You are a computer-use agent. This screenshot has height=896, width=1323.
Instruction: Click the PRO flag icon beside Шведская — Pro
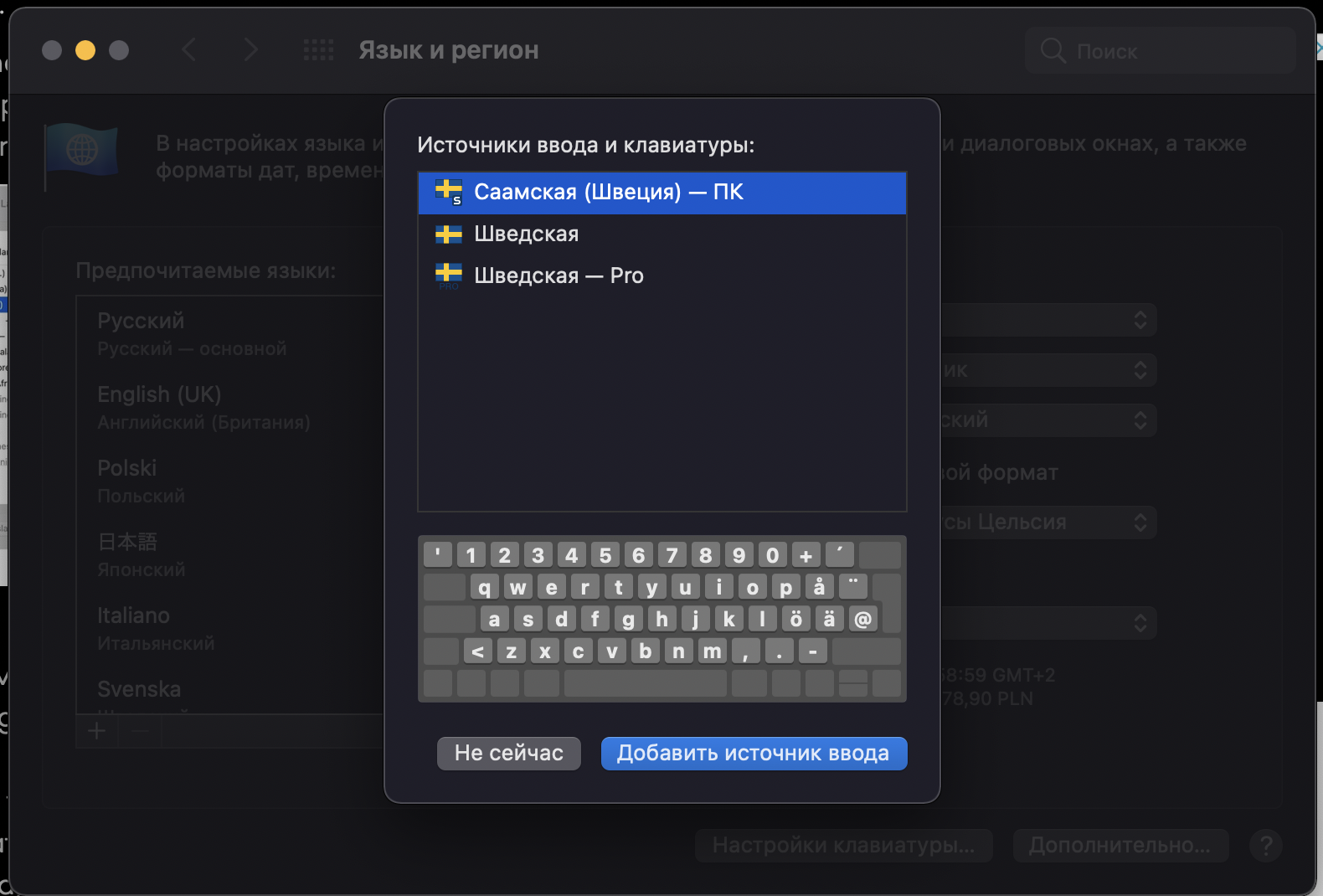click(449, 275)
